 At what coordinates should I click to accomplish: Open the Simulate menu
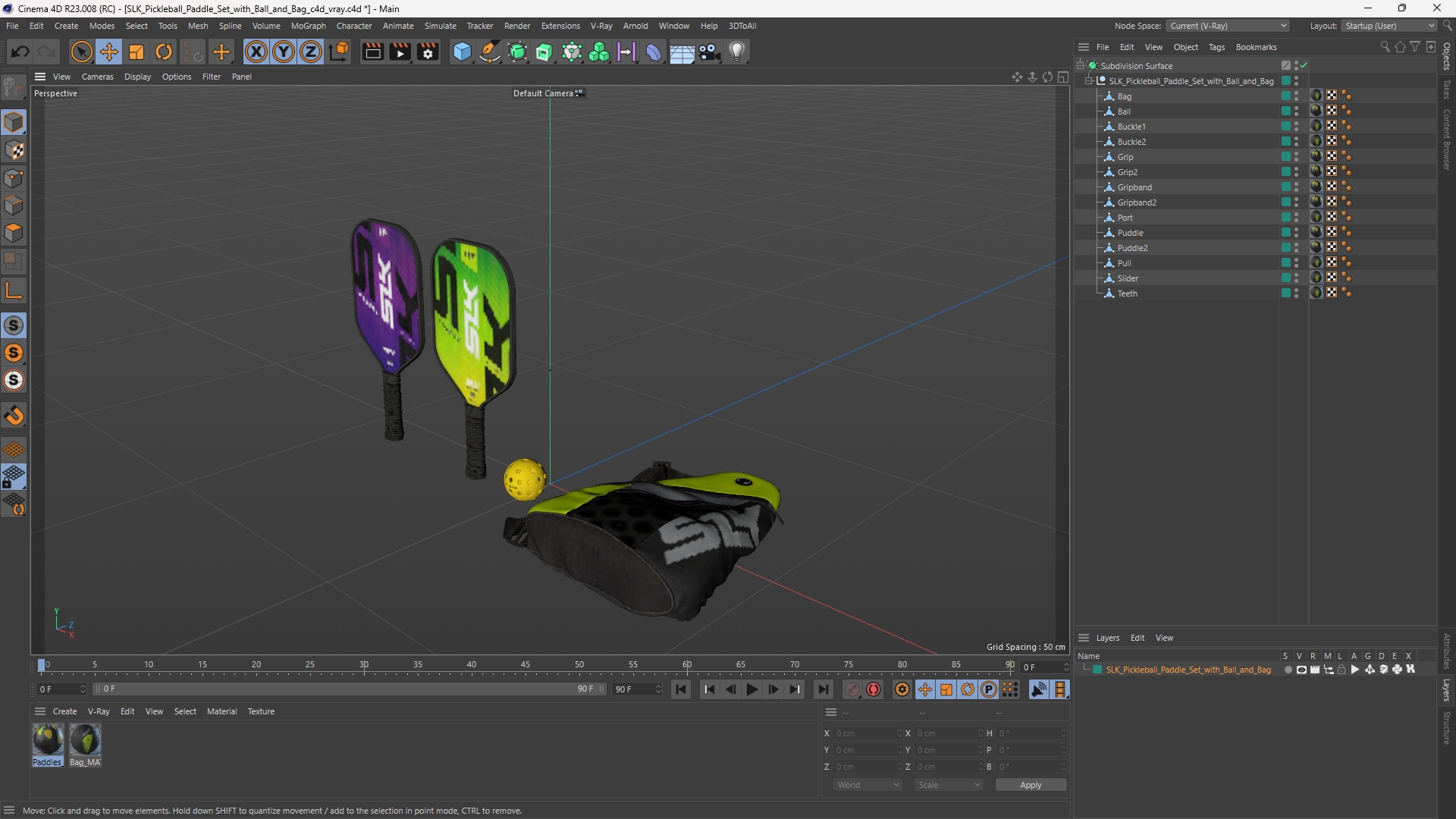coord(440,26)
